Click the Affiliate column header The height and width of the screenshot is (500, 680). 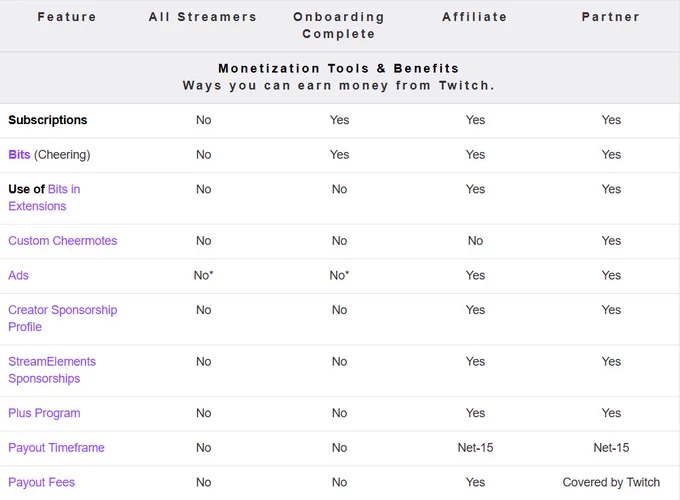(475, 17)
